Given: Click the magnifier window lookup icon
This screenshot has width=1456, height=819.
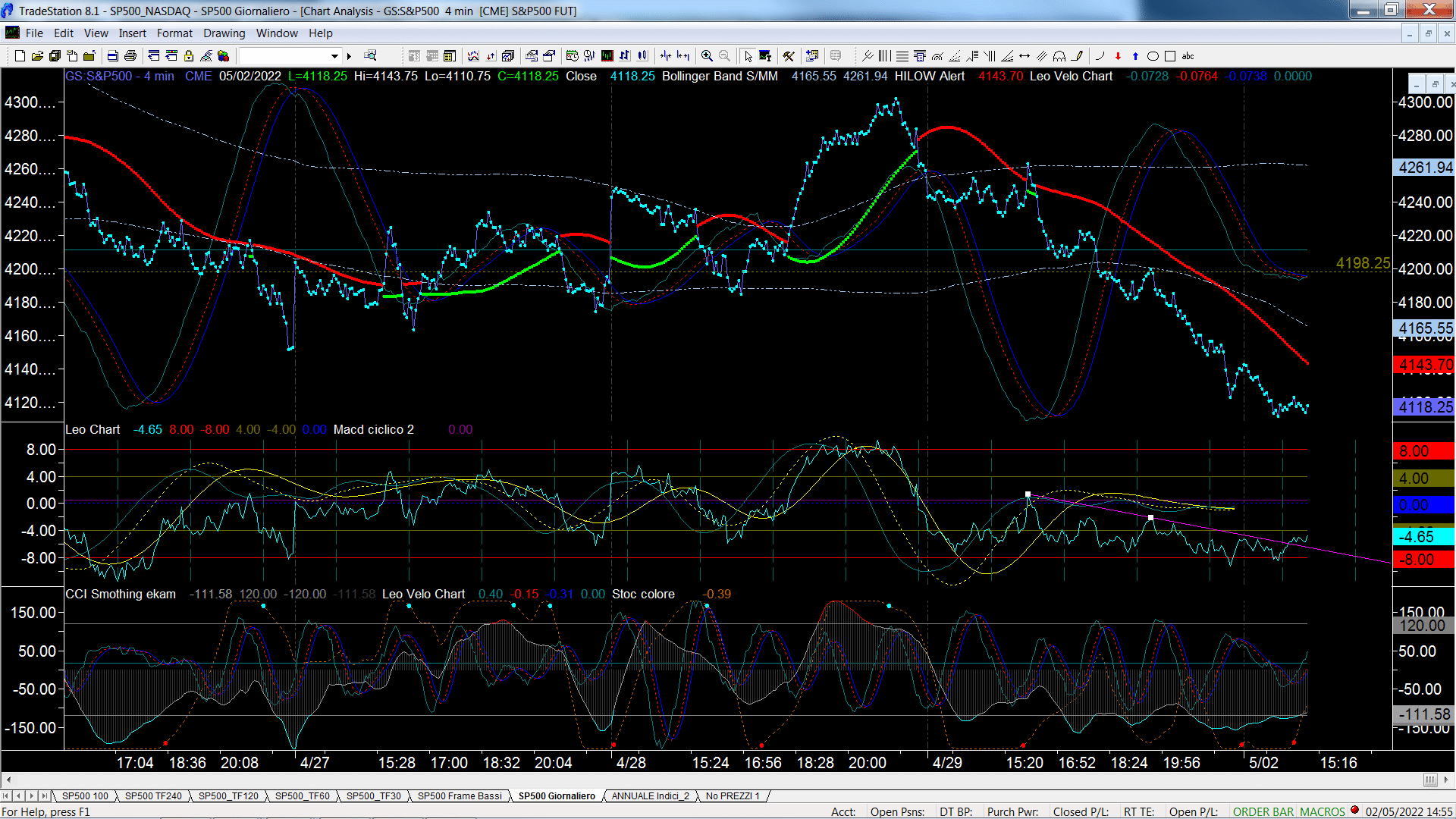Looking at the screenshot, I should click(x=370, y=56).
